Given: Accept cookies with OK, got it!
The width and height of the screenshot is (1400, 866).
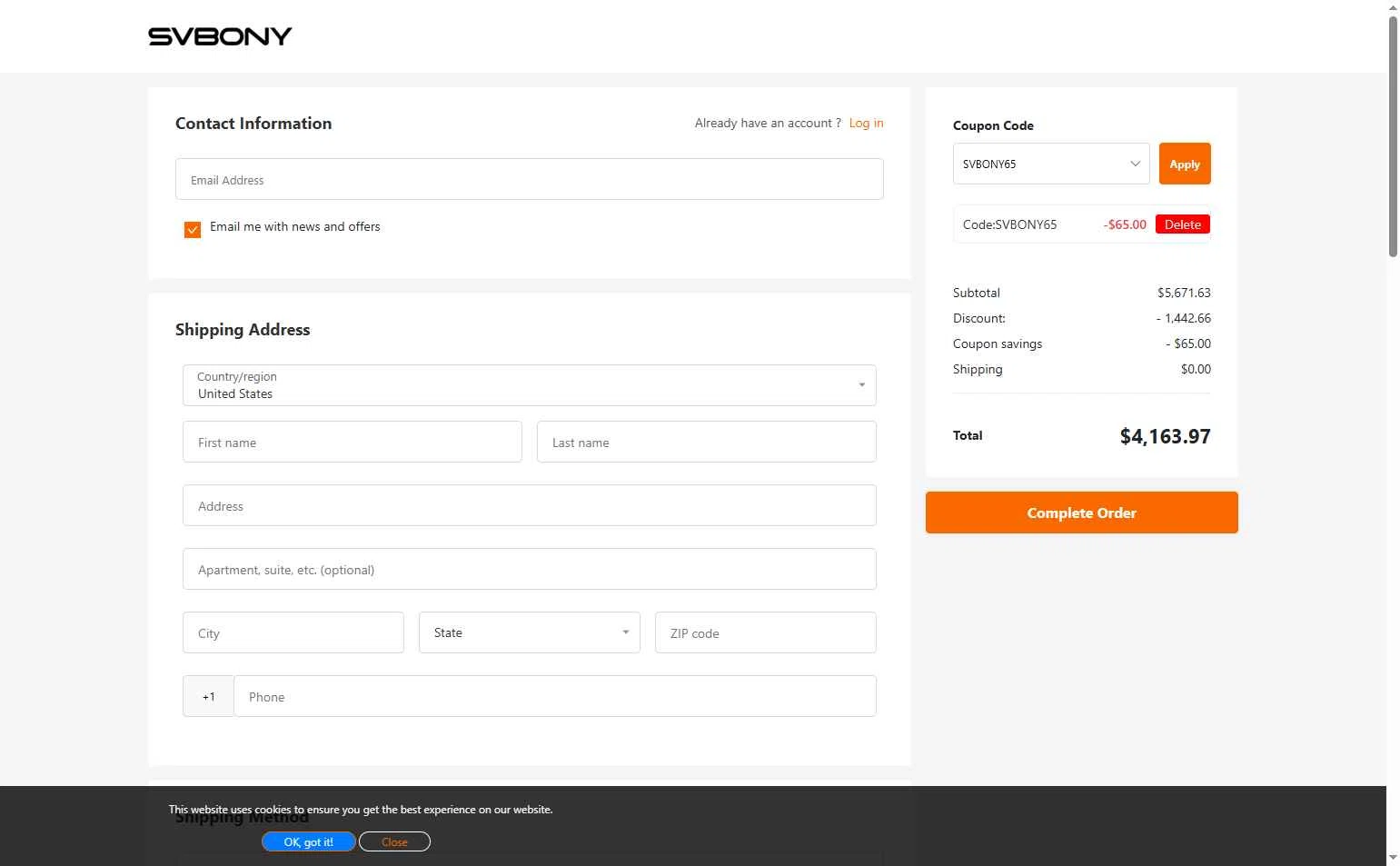Looking at the screenshot, I should click(x=309, y=842).
